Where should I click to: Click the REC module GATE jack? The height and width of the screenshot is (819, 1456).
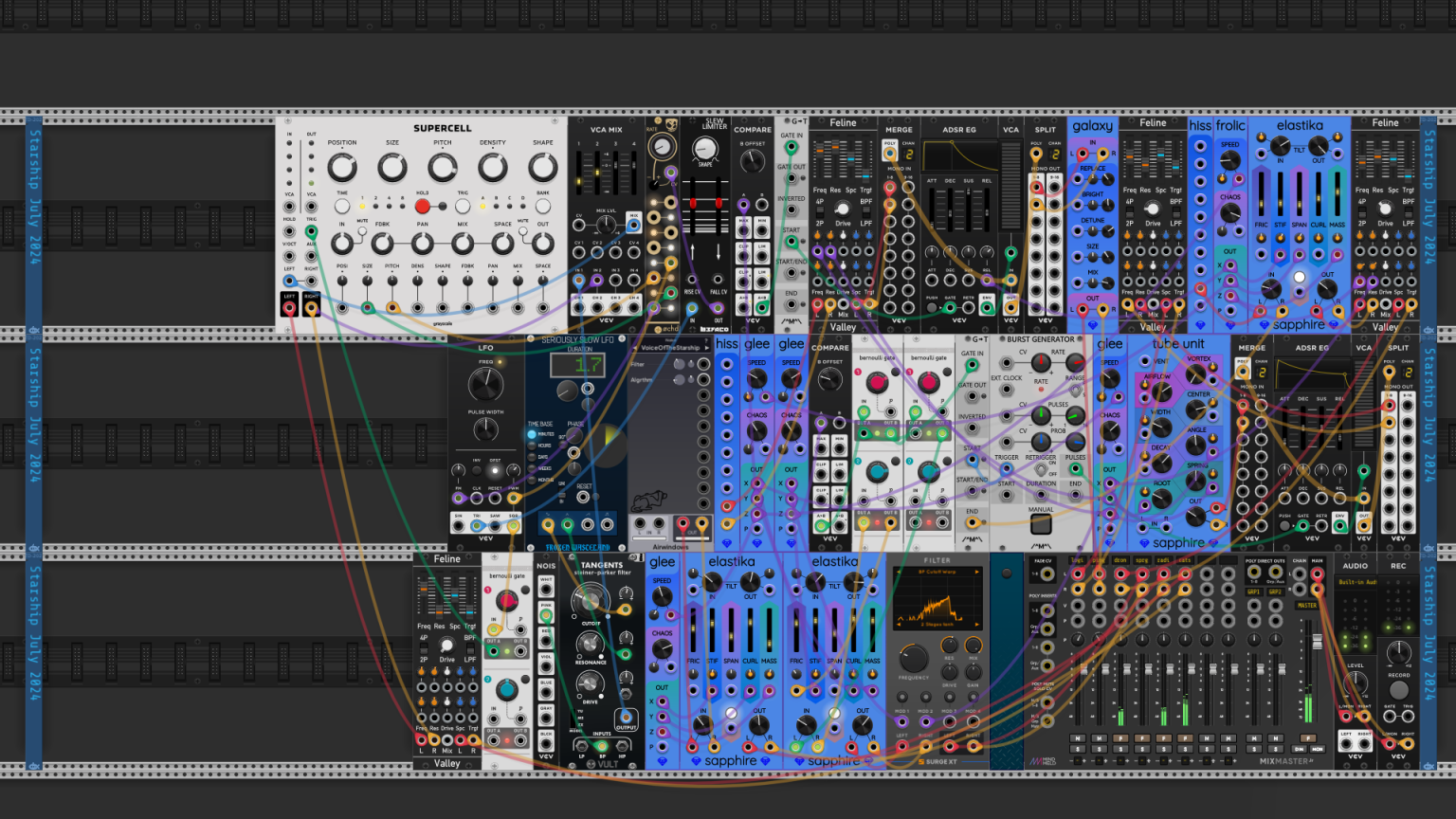tap(1390, 717)
